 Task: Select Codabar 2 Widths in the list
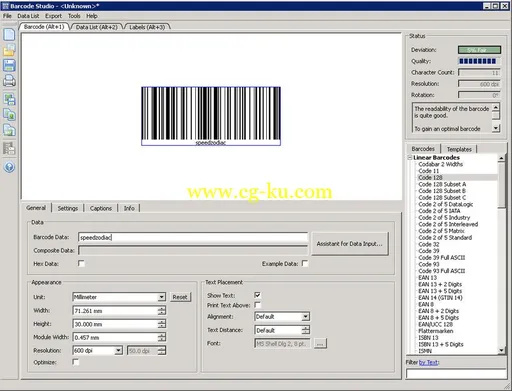click(440, 164)
